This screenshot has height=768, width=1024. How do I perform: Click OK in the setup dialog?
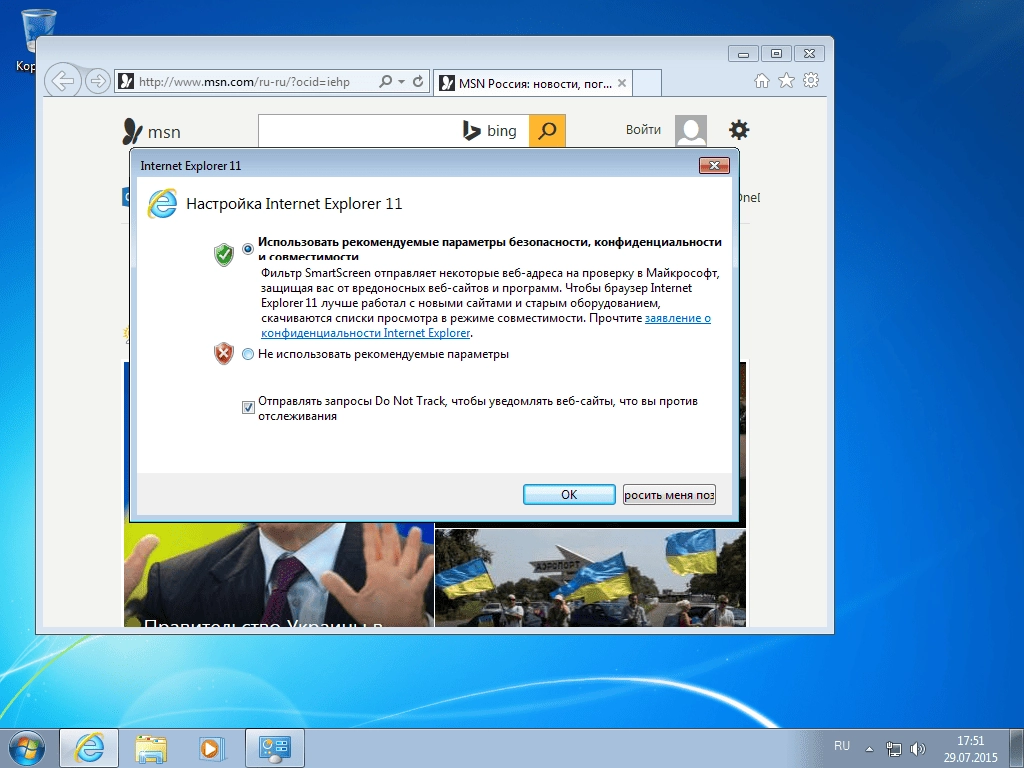pyautogui.click(x=569, y=494)
